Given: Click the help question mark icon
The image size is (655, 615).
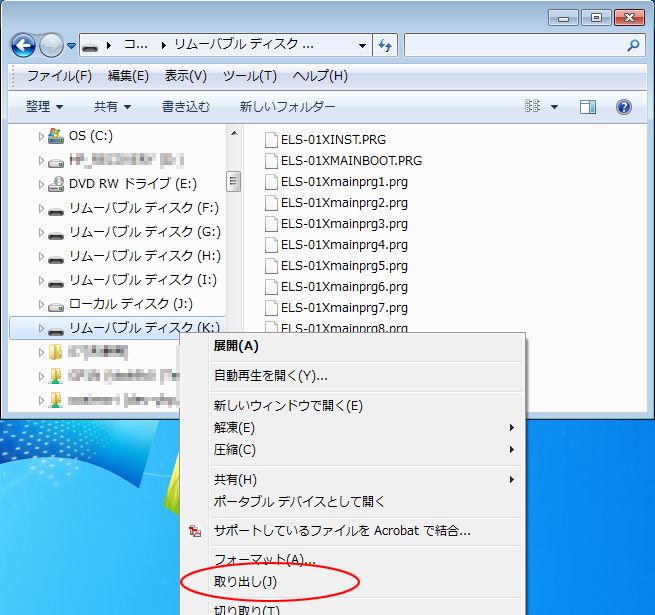Looking at the screenshot, I should coord(624,107).
